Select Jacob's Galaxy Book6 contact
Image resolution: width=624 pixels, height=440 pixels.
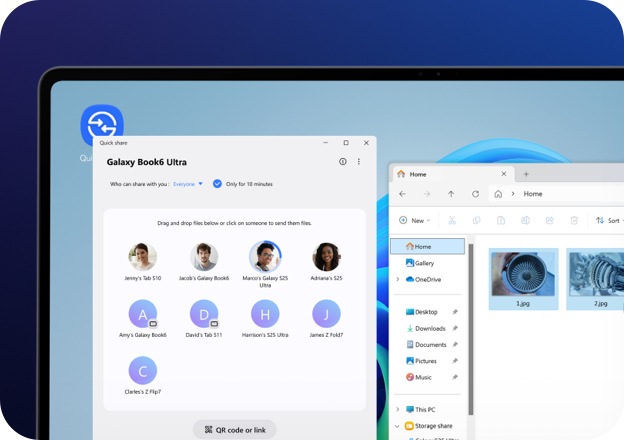click(x=204, y=261)
